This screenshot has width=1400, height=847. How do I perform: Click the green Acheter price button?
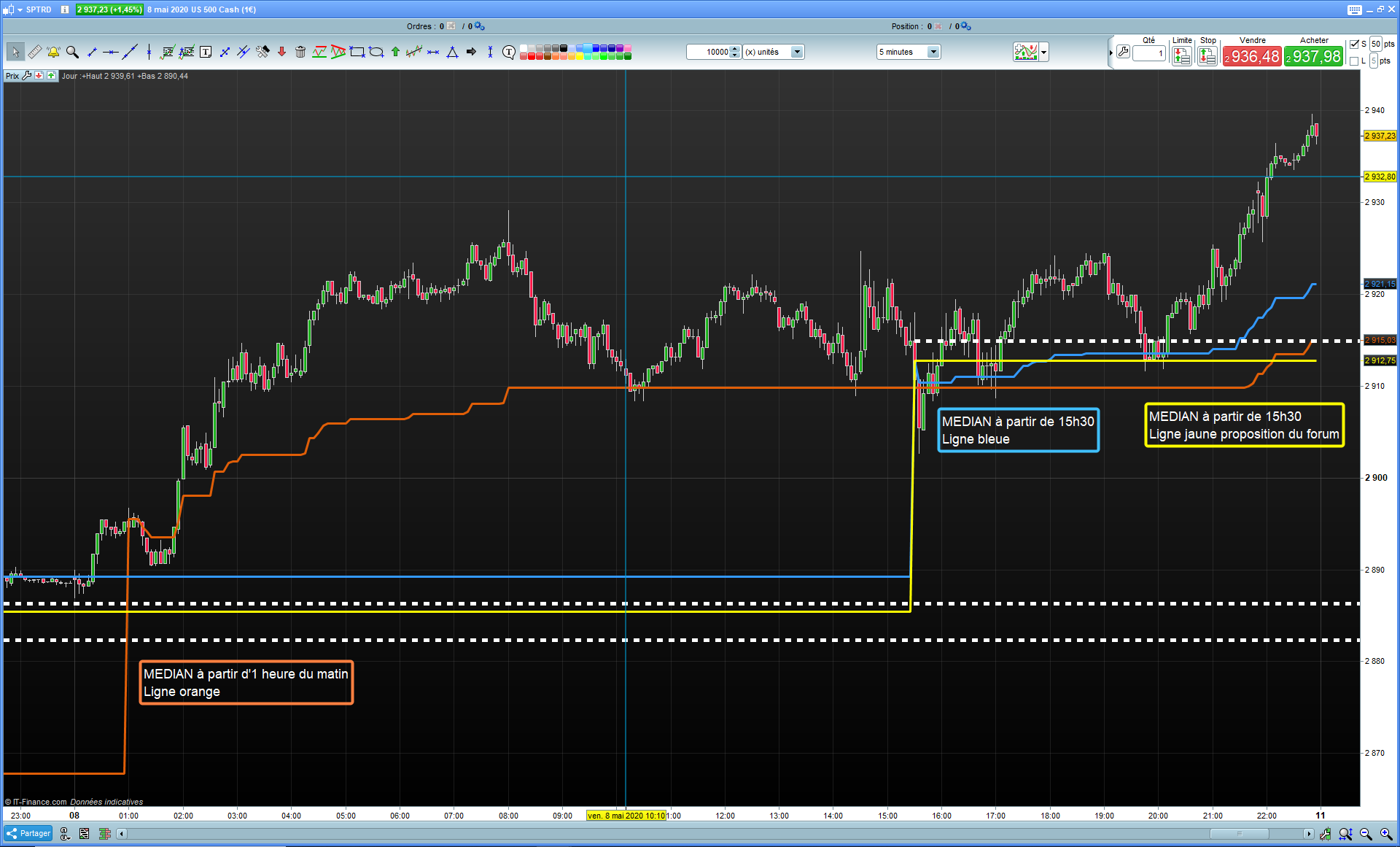pos(1313,56)
